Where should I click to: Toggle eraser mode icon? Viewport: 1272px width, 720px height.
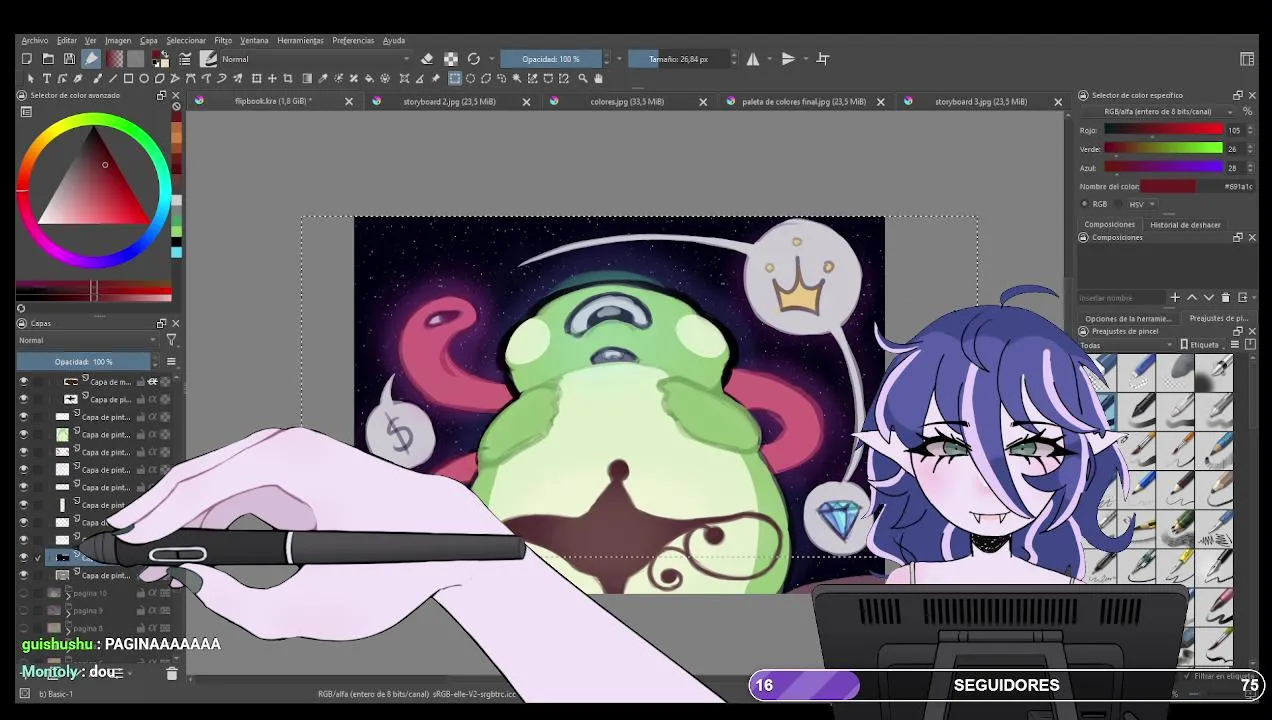(x=427, y=59)
